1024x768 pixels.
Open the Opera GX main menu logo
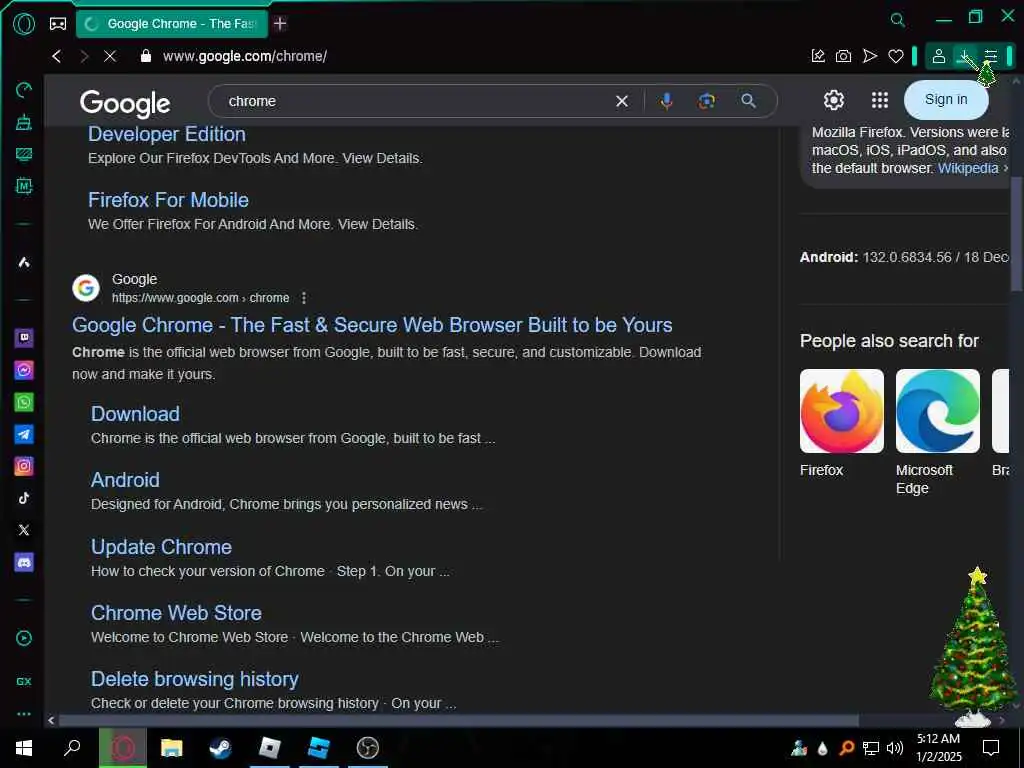(24, 24)
